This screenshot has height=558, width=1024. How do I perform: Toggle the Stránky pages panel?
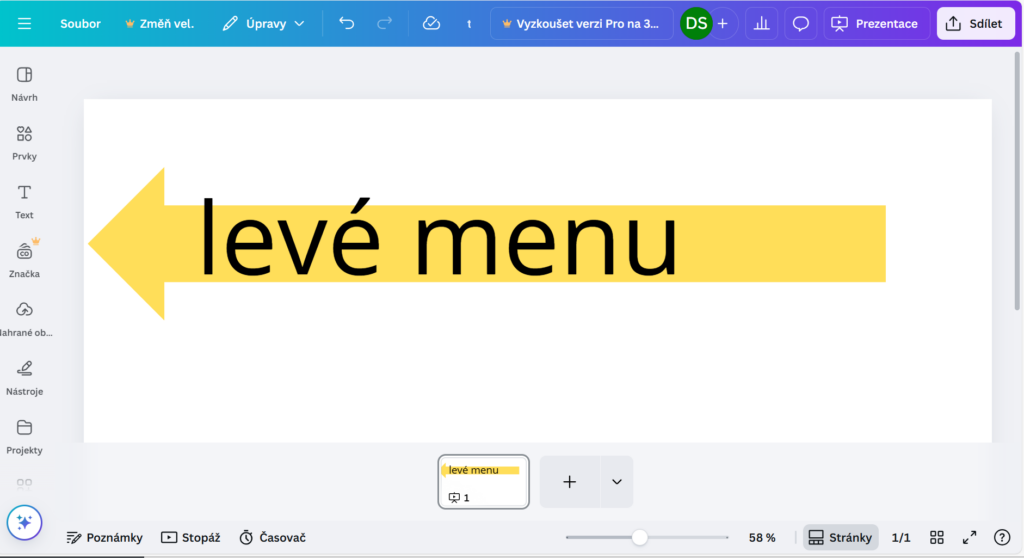click(x=840, y=537)
